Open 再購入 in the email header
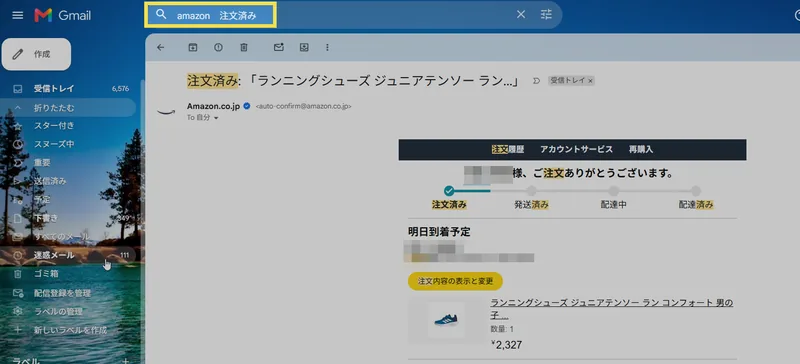The height and width of the screenshot is (364, 800). pos(641,150)
